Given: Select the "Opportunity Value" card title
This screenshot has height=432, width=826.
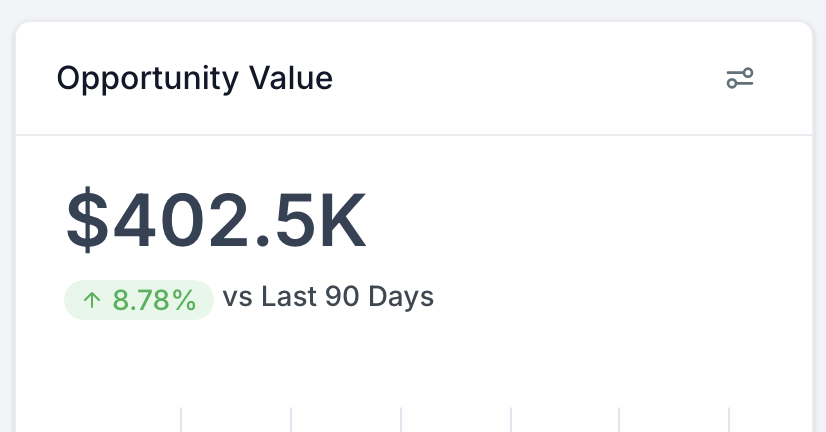Looking at the screenshot, I should coord(194,78).
